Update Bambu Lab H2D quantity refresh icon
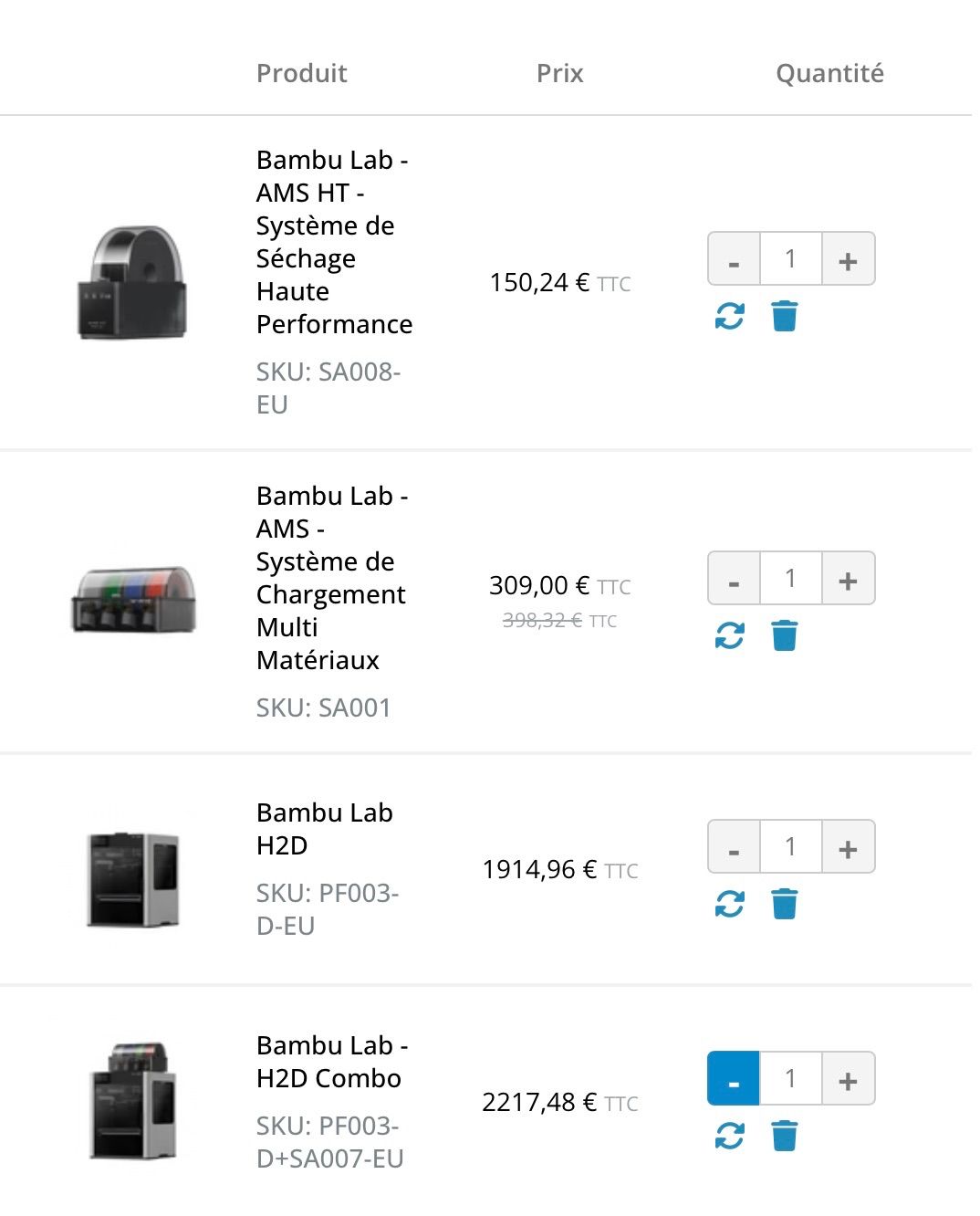The image size is (980, 1216). tap(729, 904)
